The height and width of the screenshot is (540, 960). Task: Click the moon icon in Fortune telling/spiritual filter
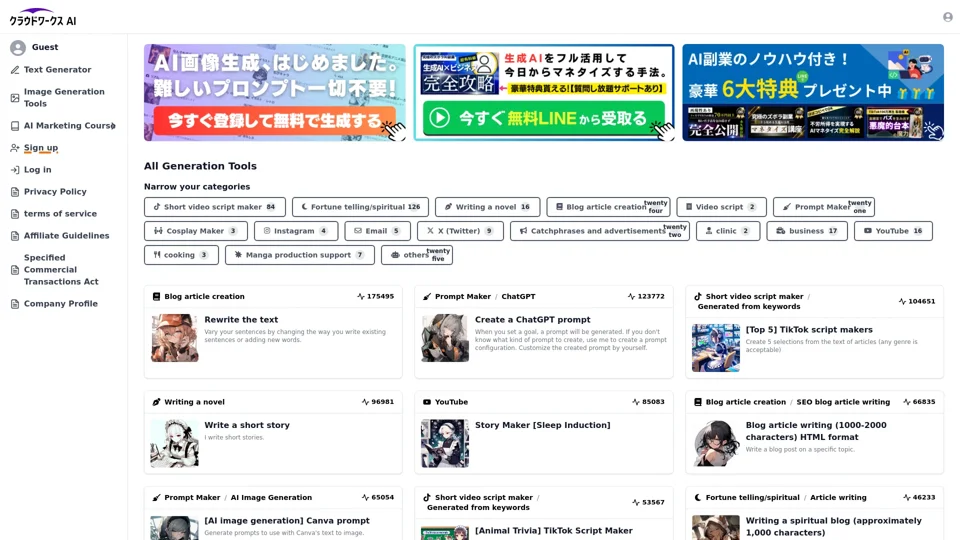(x=304, y=207)
